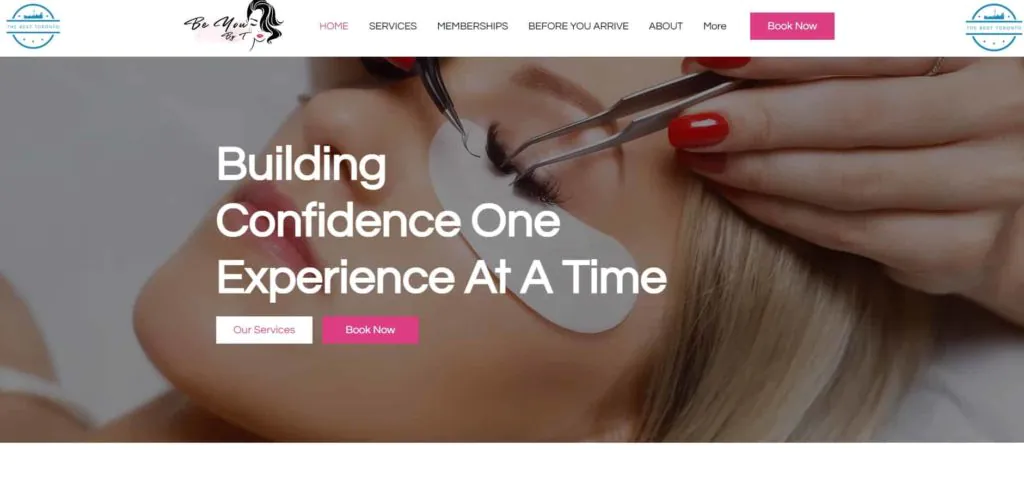The height and width of the screenshot is (495, 1024).
Task: Navigate to the ABOUT page
Action: [665, 26]
